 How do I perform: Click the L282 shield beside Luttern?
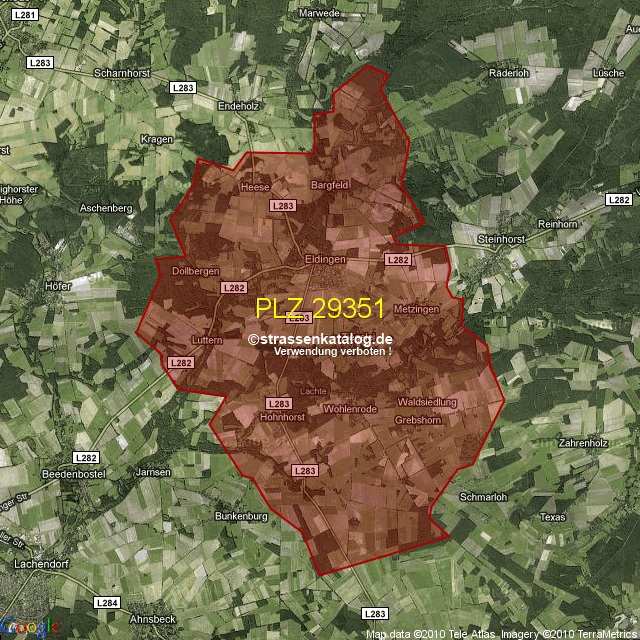[x=181, y=362]
